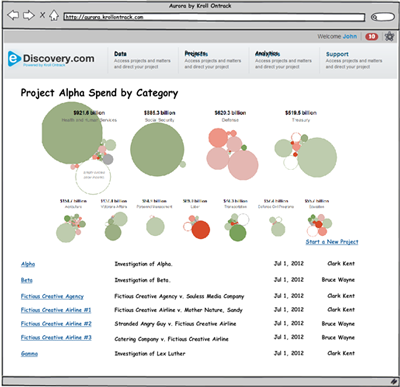
Task: Click the eDiscovery.com logo
Action: click(x=51, y=59)
